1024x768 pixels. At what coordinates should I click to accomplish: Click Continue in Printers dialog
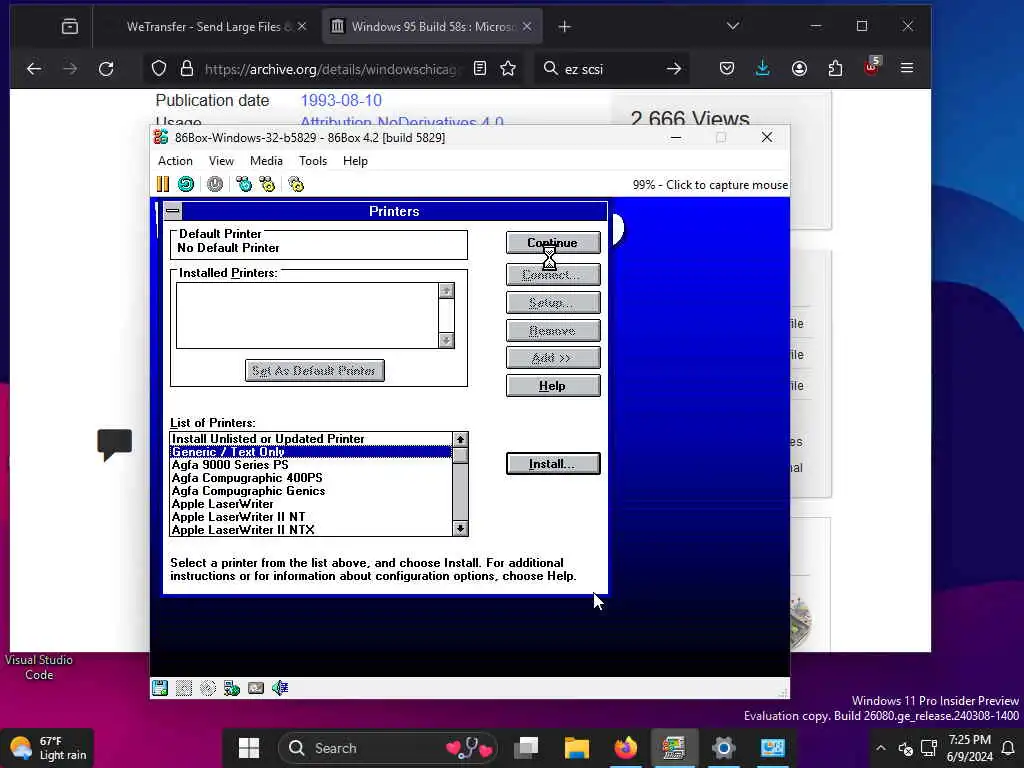point(553,243)
